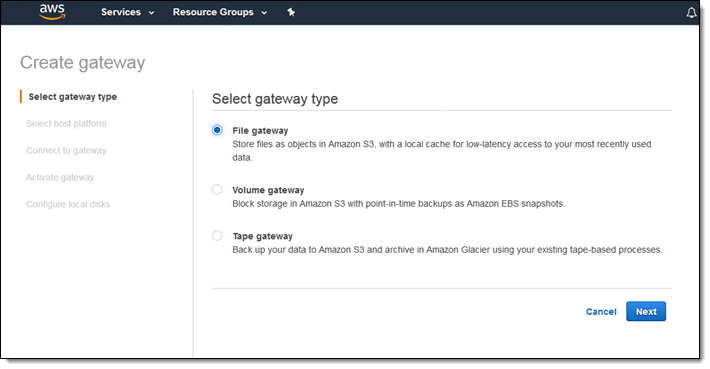Screen dimensions: 710x369
Task: Go to Select host platform step
Action: [66, 124]
